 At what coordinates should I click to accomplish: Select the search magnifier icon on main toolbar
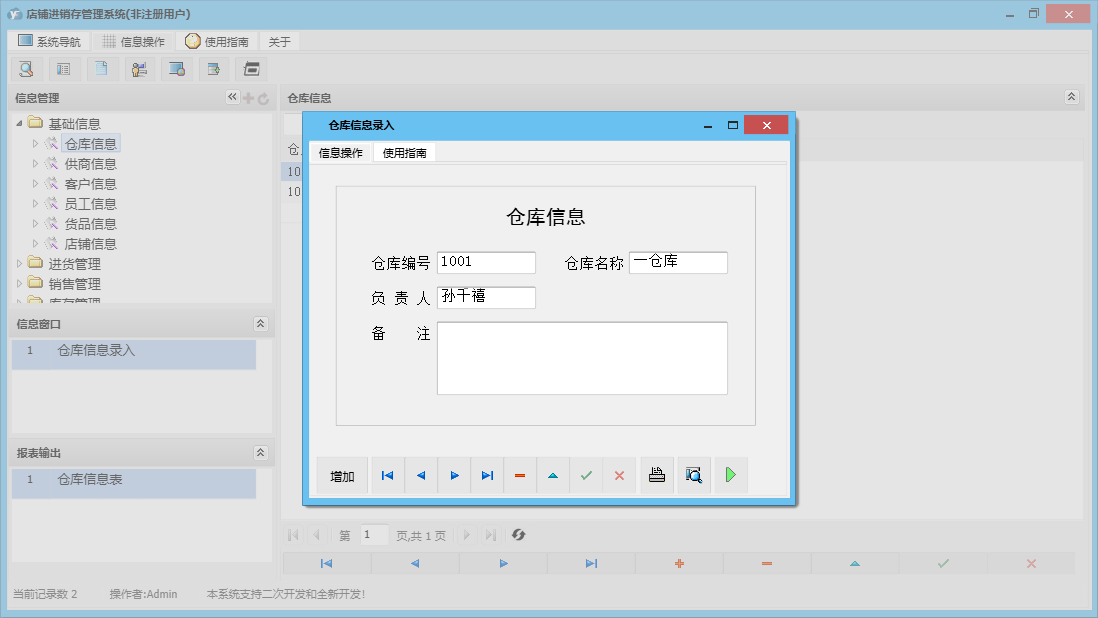26,68
